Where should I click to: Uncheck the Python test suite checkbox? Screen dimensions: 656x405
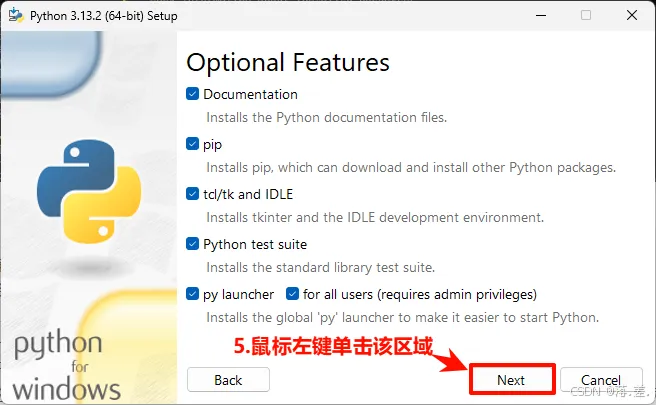pyautogui.click(x=193, y=244)
